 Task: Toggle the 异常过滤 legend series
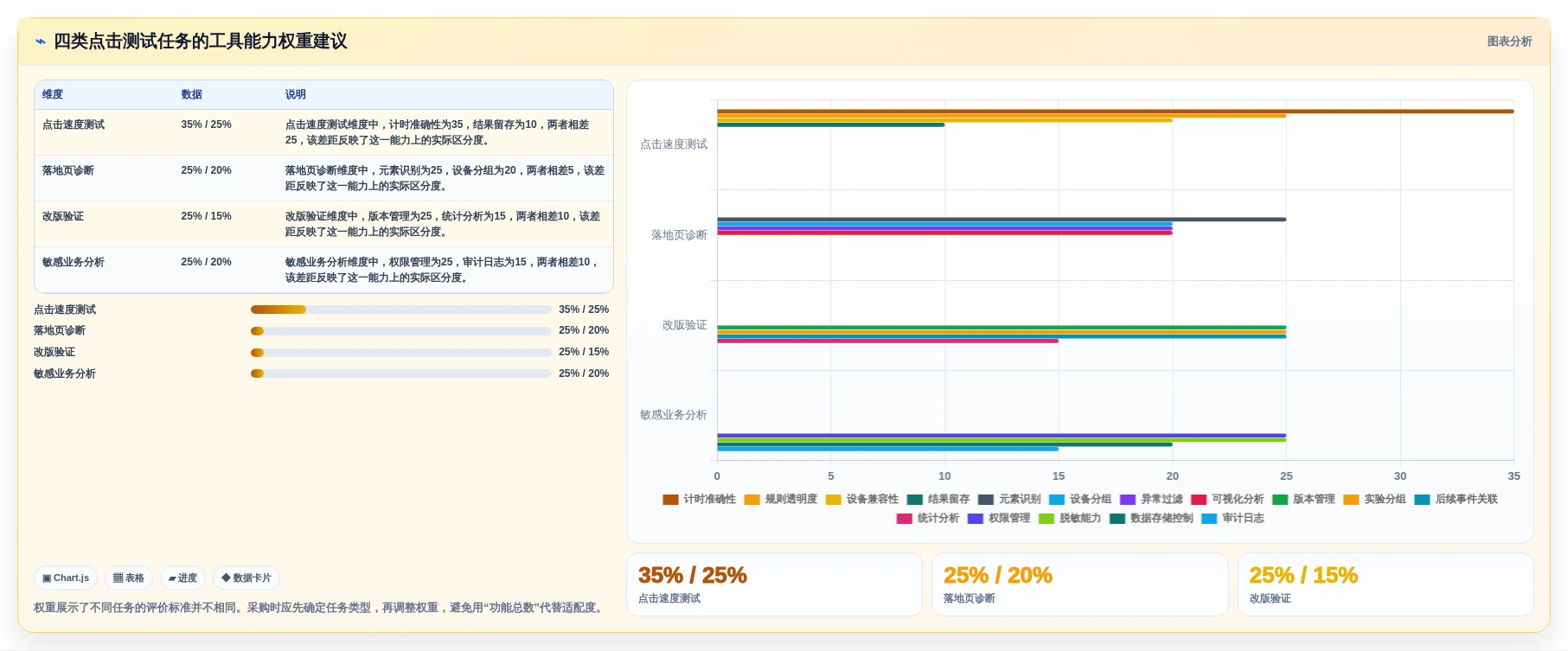pyautogui.click(x=1150, y=499)
